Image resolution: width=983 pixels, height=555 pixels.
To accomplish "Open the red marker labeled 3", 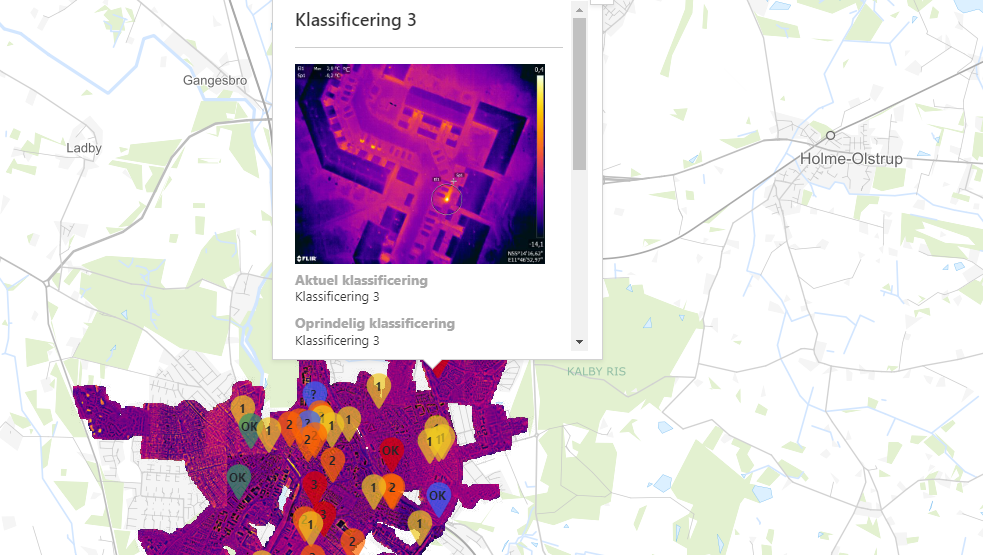I will tap(314, 485).
